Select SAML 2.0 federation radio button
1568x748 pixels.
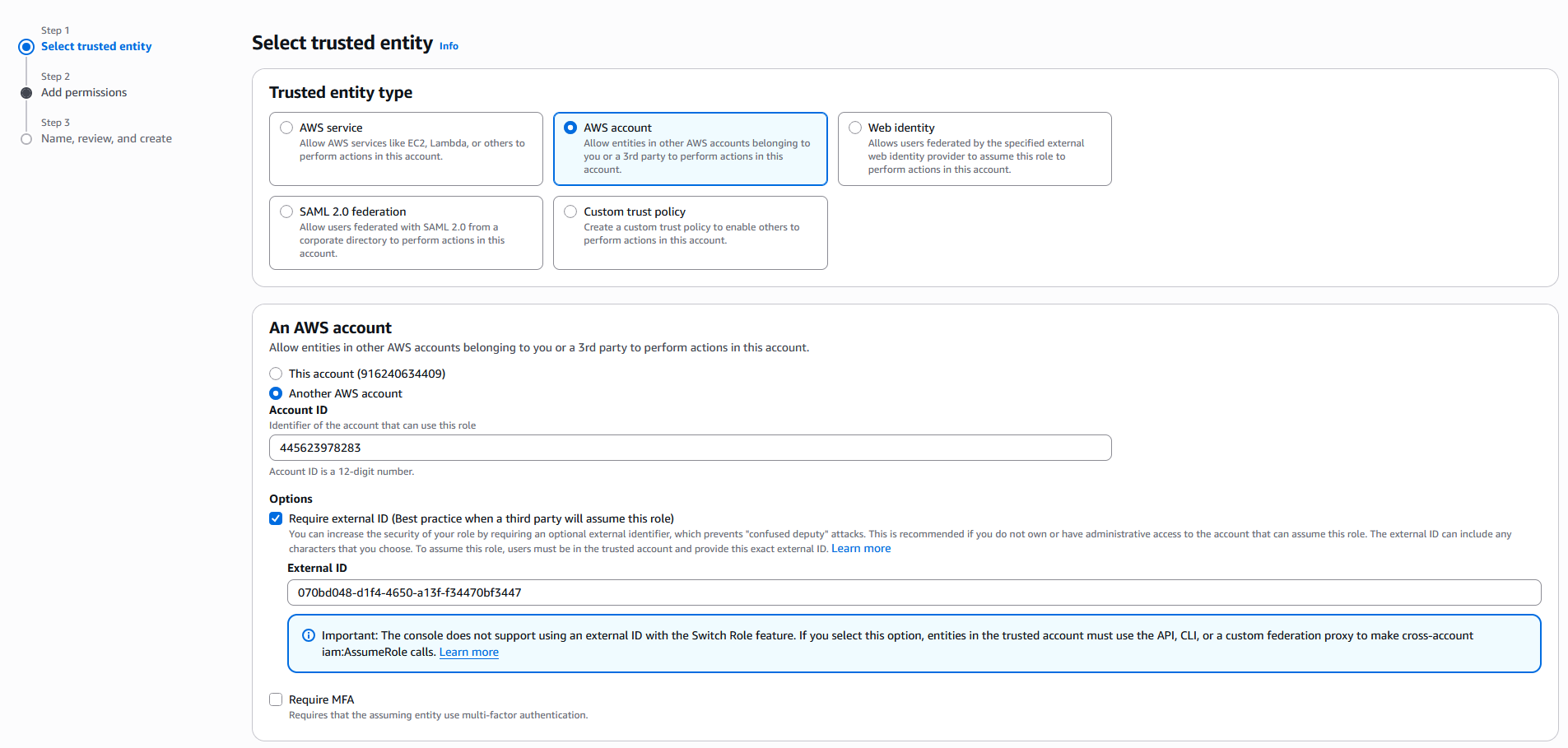[286, 211]
